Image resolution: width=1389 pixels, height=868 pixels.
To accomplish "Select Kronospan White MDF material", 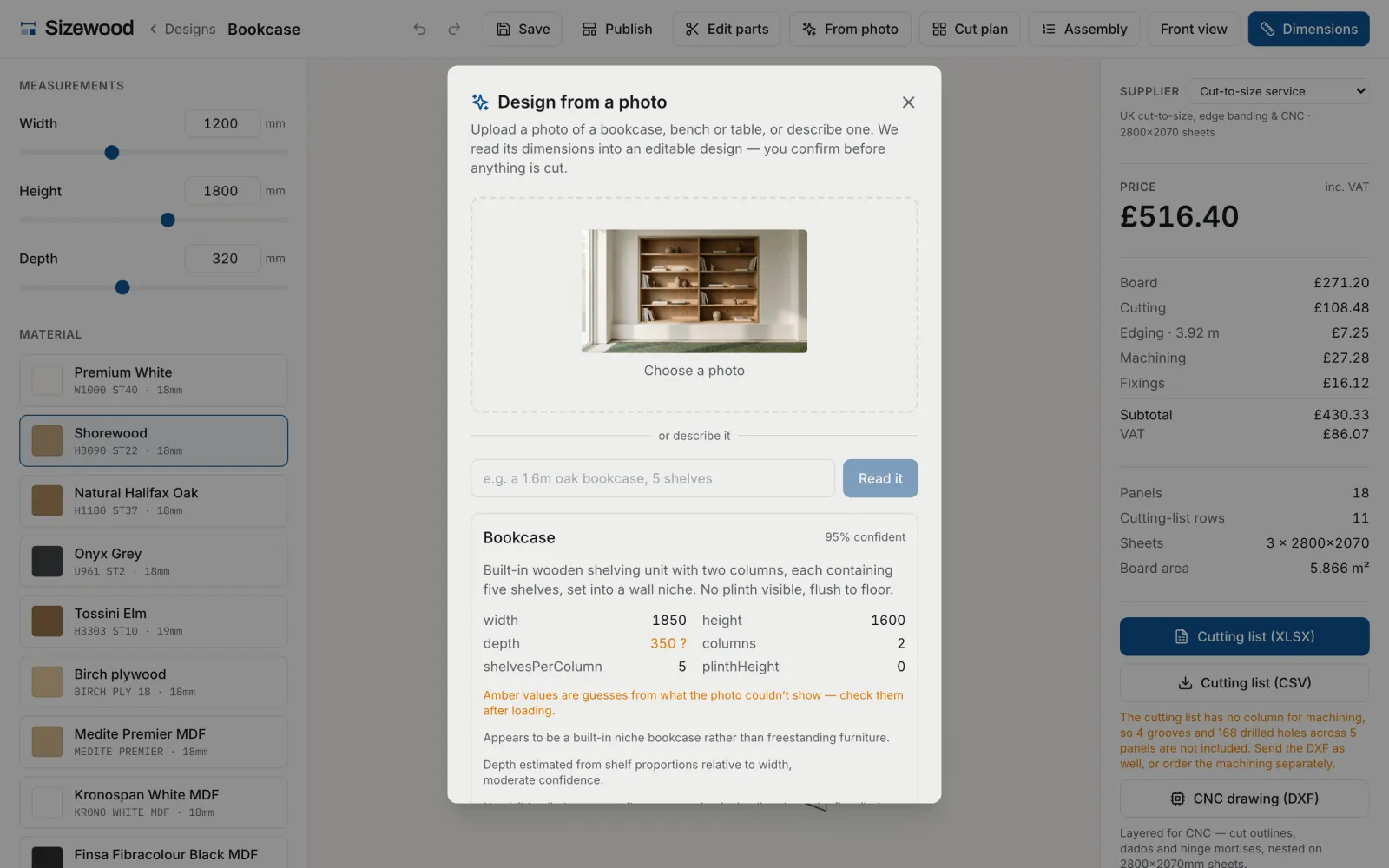I will tap(154, 803).
